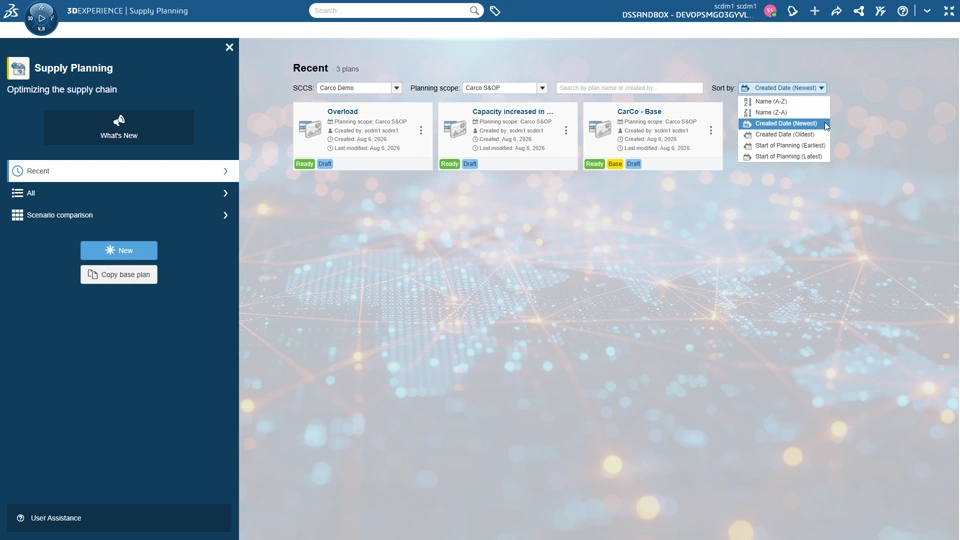Open the tools icon next to help
The width and height of the screenshot is (960, 540).
880,11
